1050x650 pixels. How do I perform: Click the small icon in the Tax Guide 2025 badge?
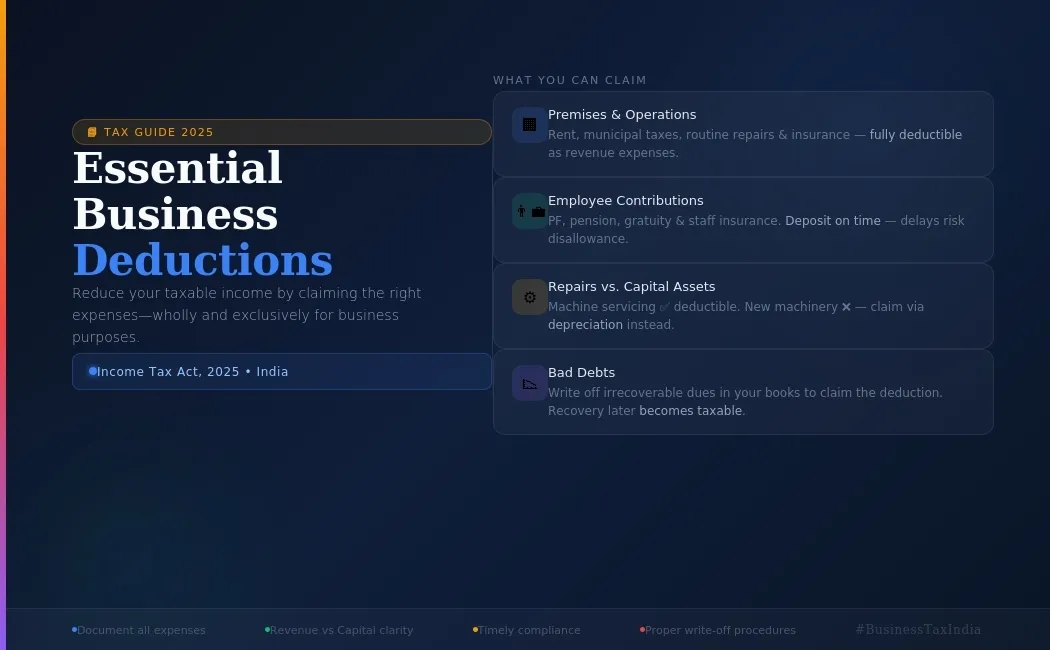point(92,132)
